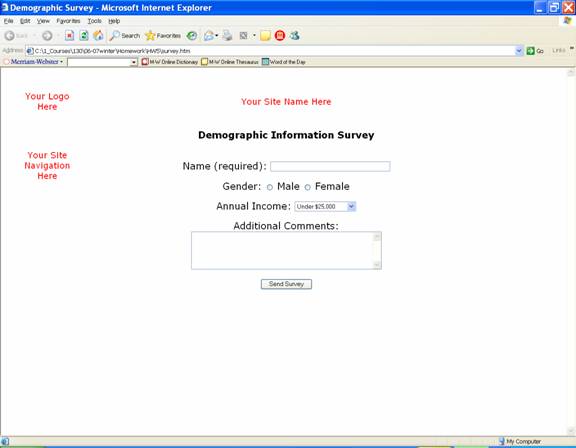576x448 pixels.
Task: Expand the address bar dropdown arrow
Action: pos(519,51)
